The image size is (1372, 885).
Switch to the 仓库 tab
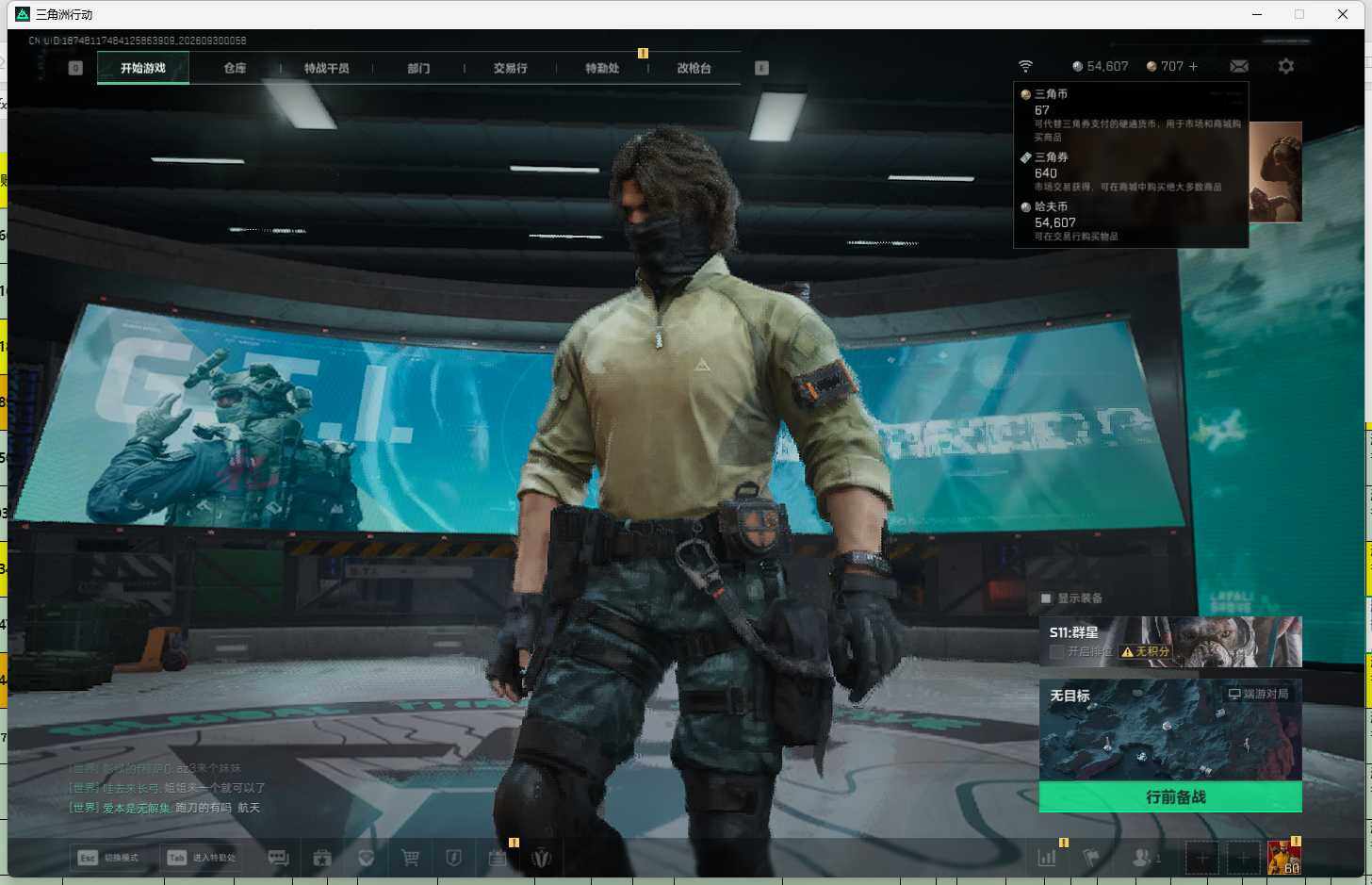click(x=235, y=68)
